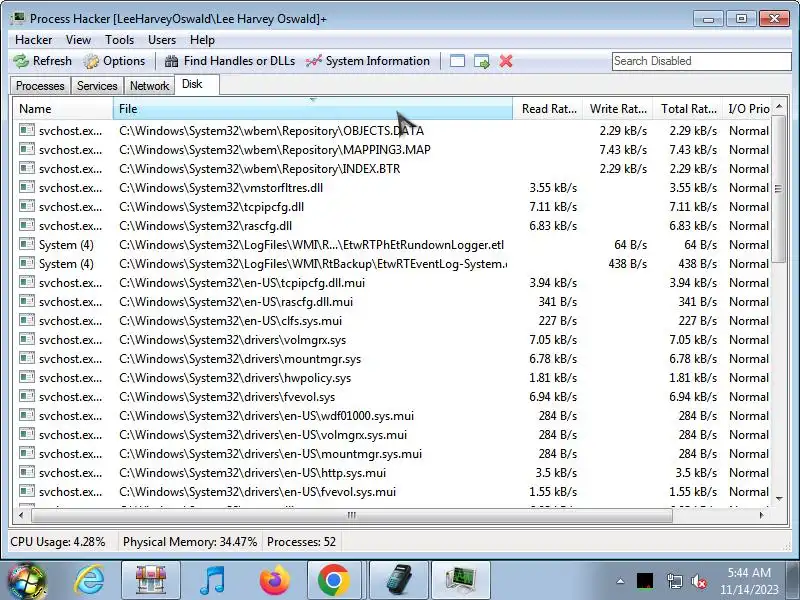The width and height of the screenshot is (800, 600).
Task: Open the music note app on the taskbar
Action: [212, 581]
